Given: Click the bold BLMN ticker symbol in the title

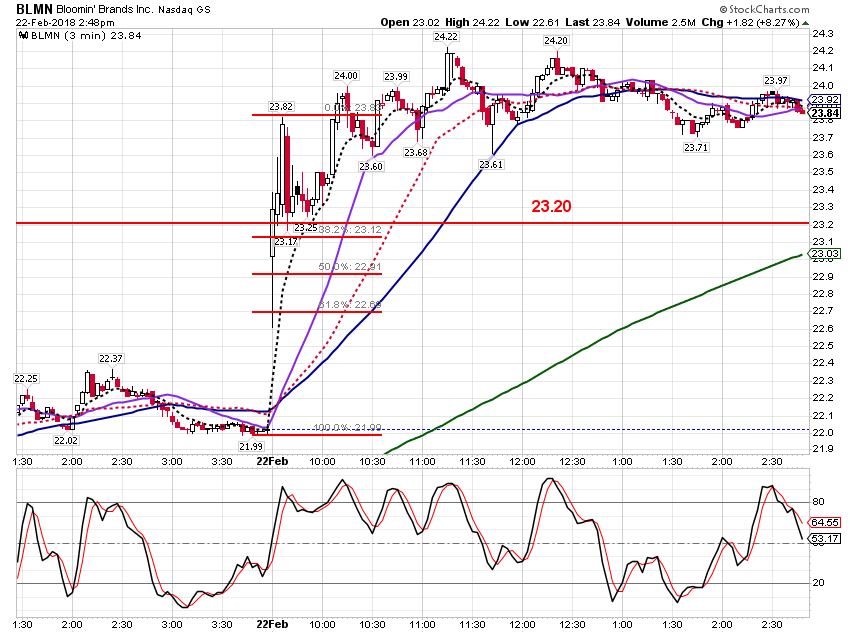Looking at the screenshot, I should click(x=34, y=9).
